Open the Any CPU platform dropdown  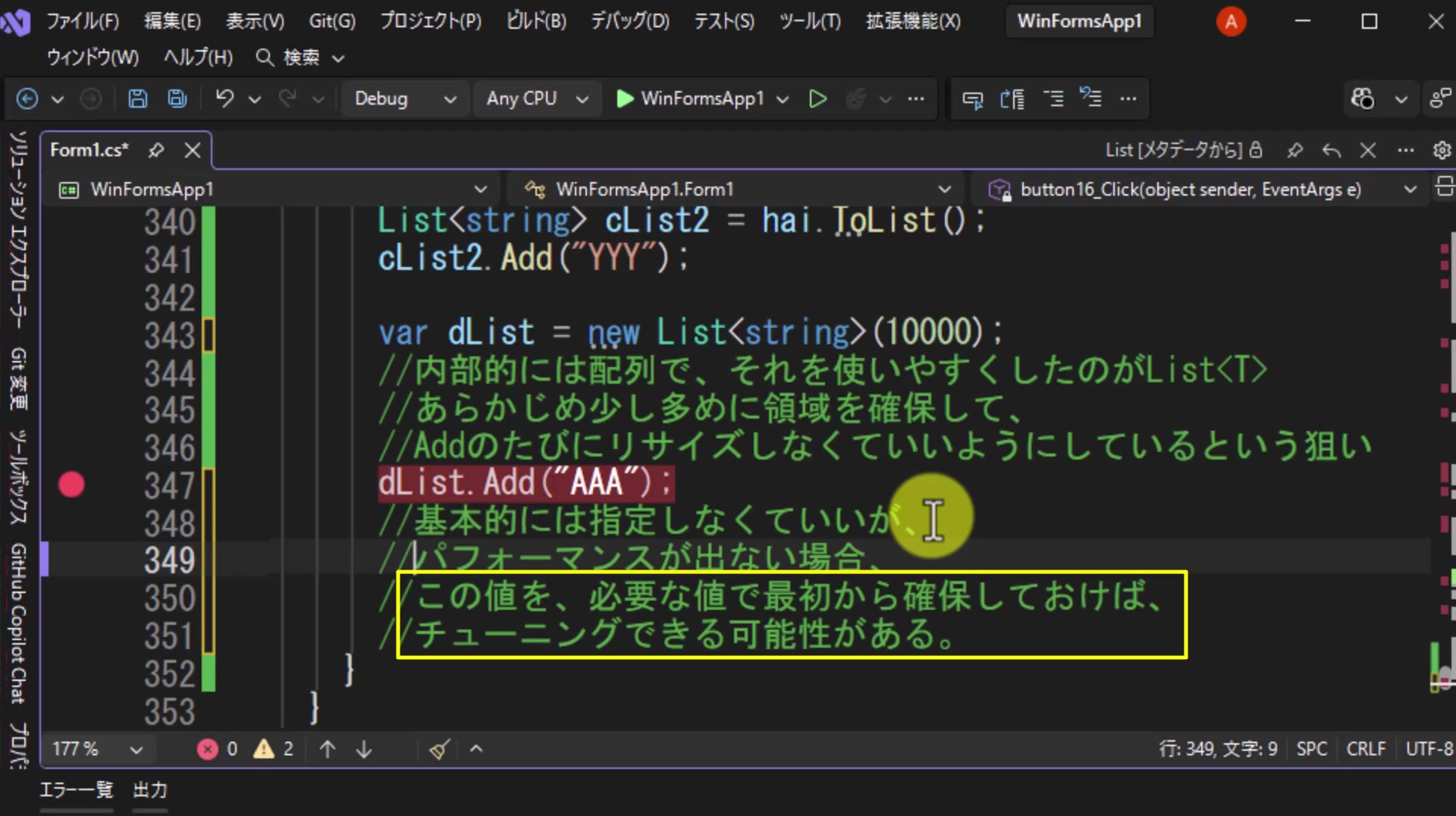point(536,99)
